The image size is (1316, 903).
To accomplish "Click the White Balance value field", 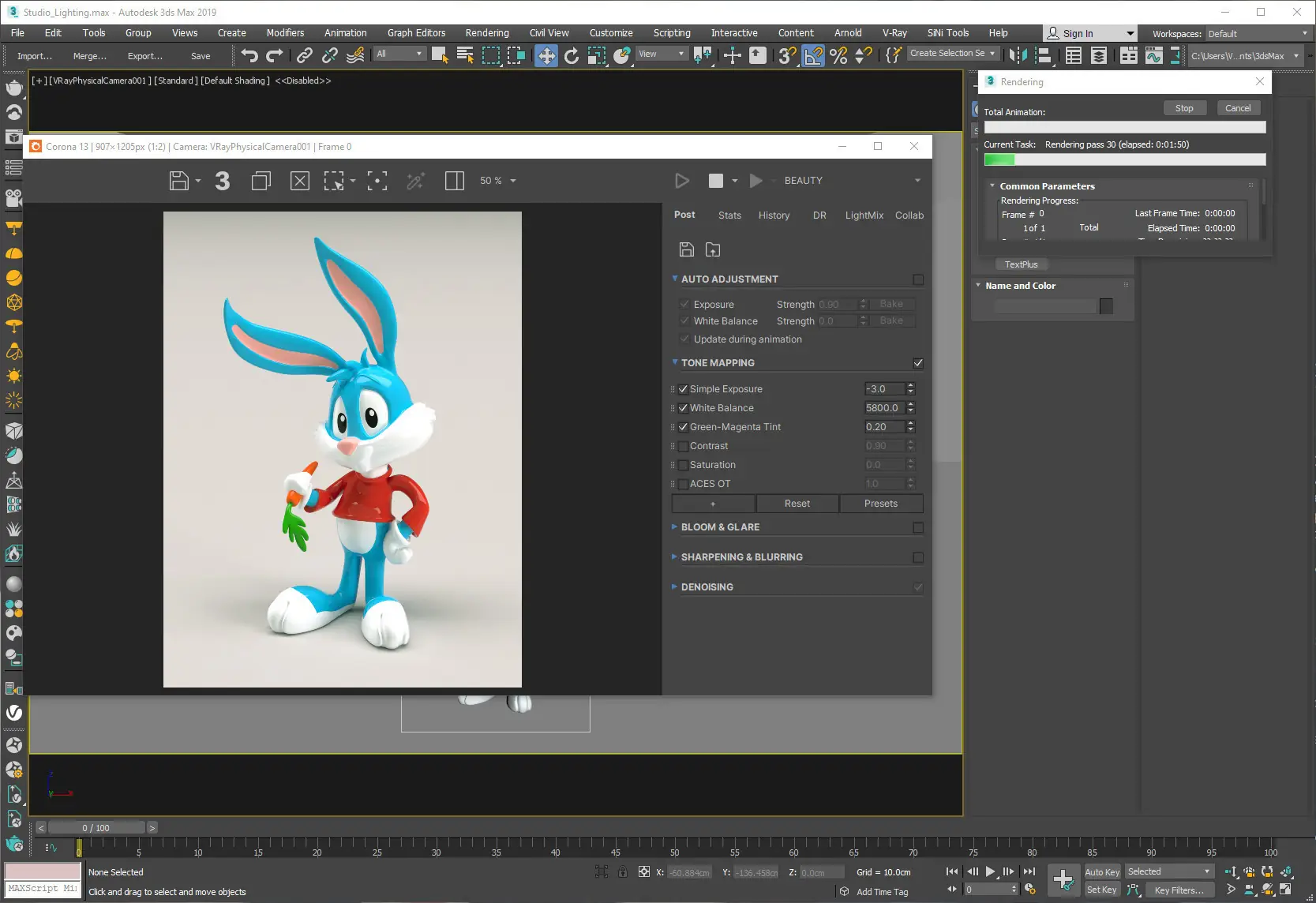I will click(883, 408).
